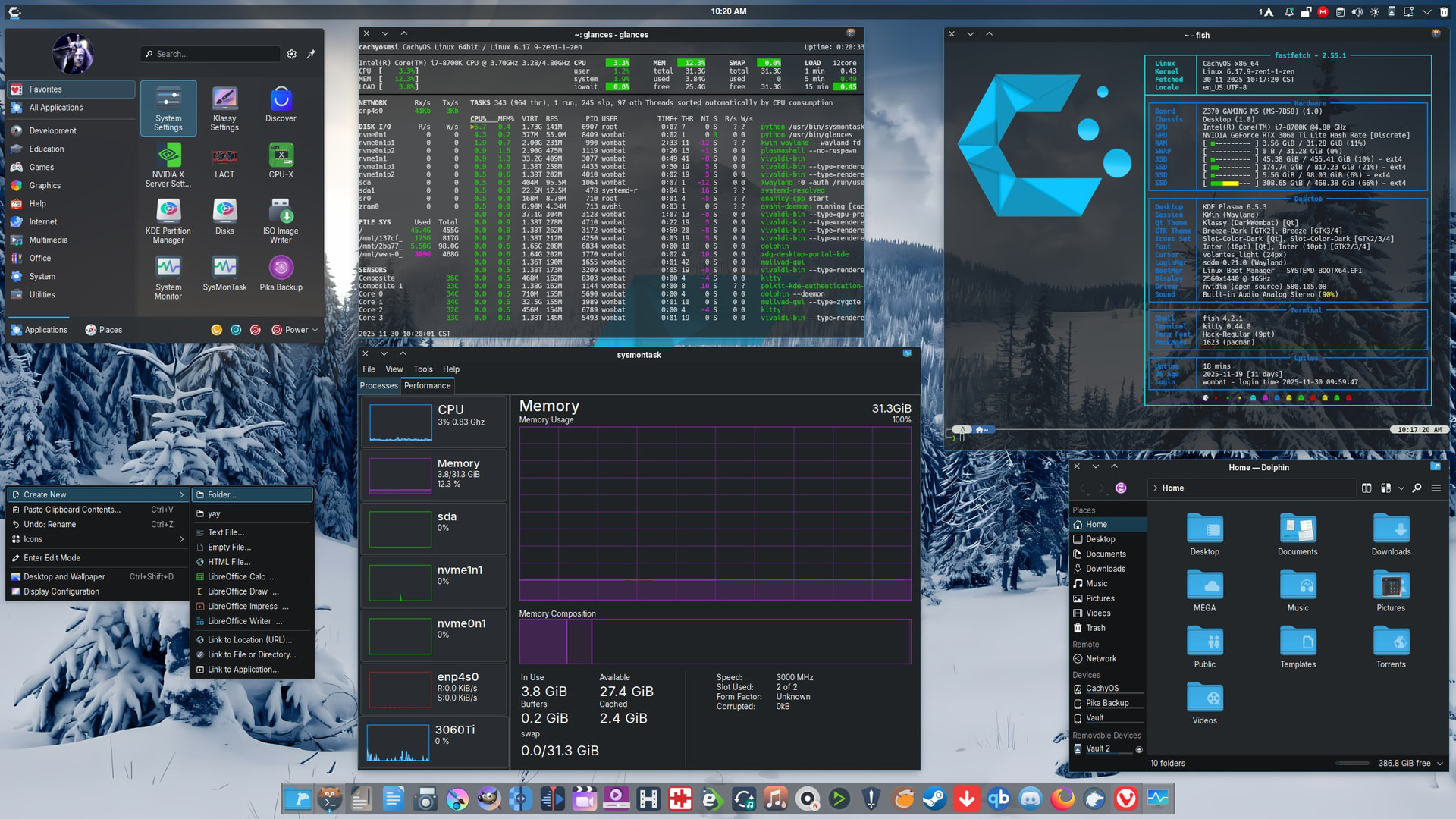Launch KDE Partition Manager
1456x819 pixels.
(168, 221)
